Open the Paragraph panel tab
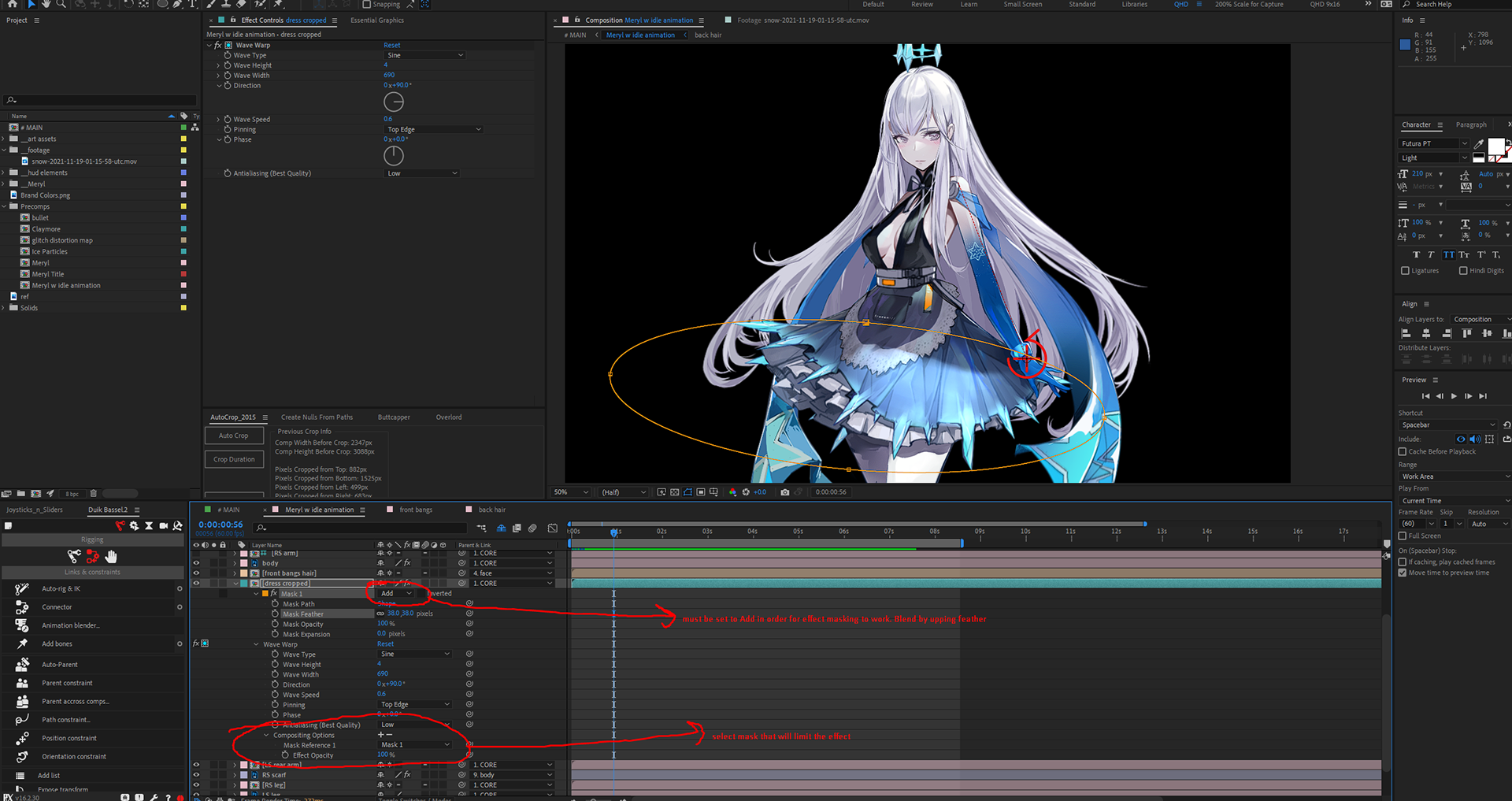The height and width of the screenshot is (801, 1512). coord(1471,124)
